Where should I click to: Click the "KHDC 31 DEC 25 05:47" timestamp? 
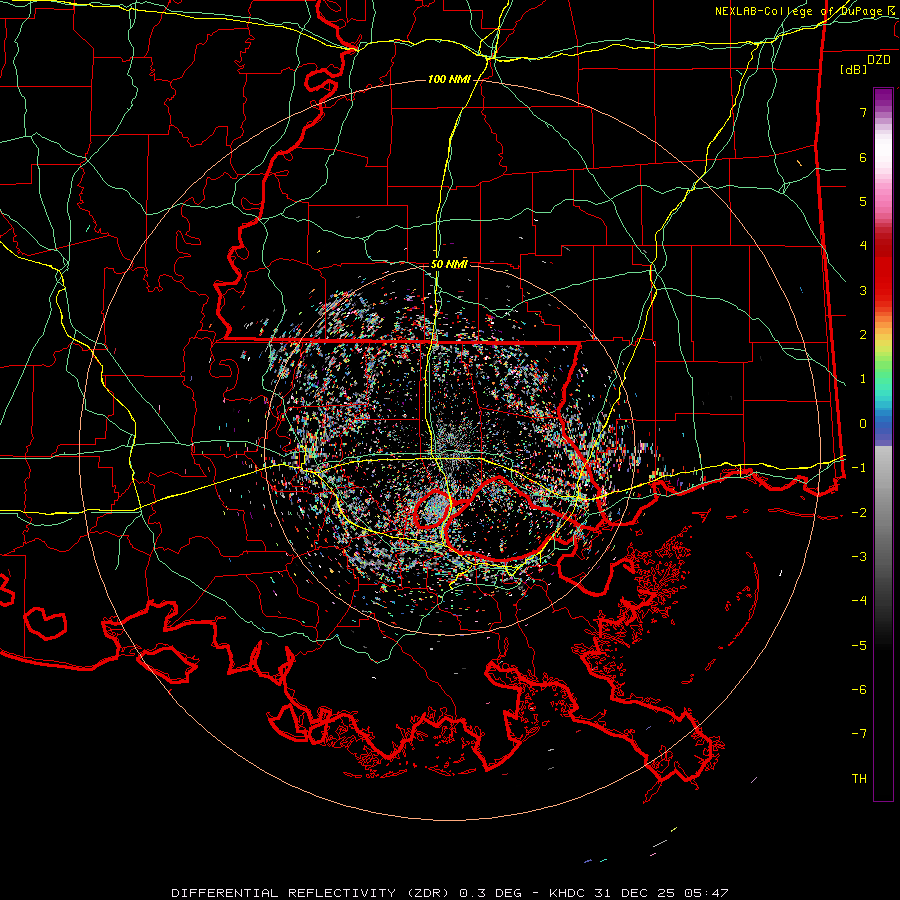tap(639, 893)
